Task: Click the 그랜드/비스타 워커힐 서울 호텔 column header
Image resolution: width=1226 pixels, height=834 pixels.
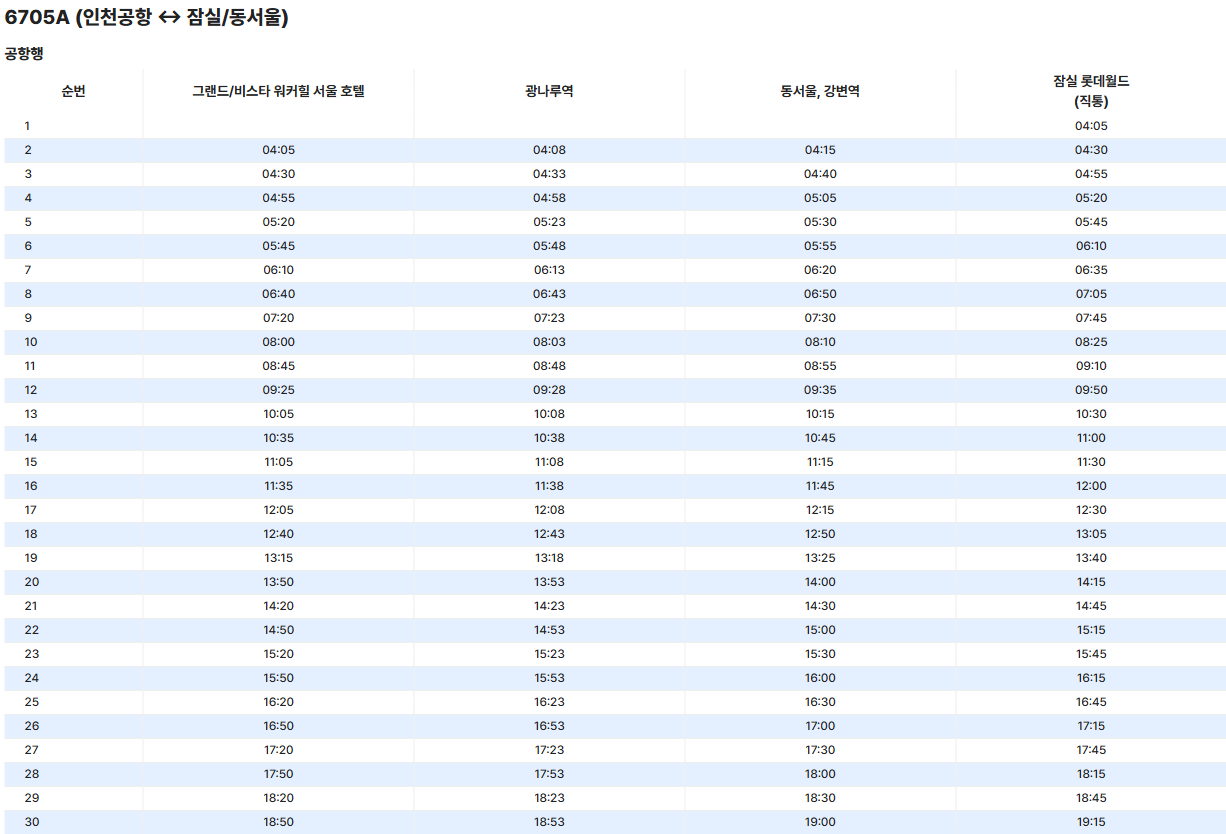Action: point(279,90)
